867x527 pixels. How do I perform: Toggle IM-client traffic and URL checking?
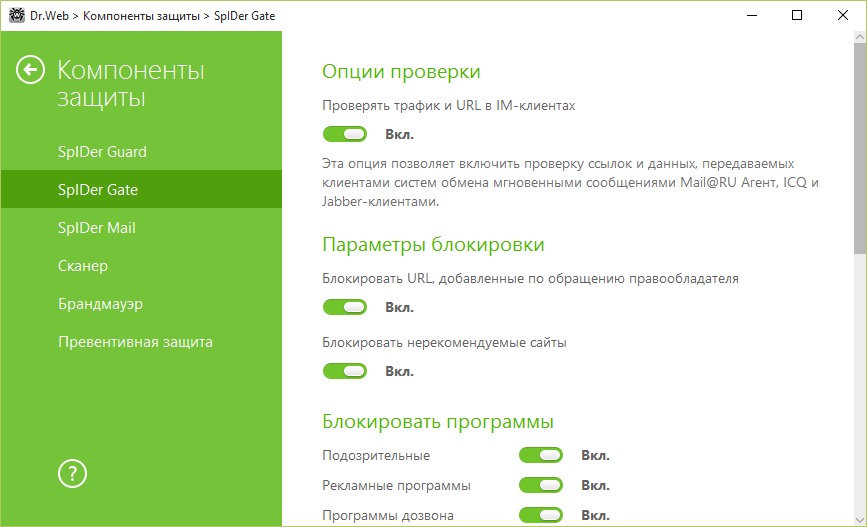(345, 134)
